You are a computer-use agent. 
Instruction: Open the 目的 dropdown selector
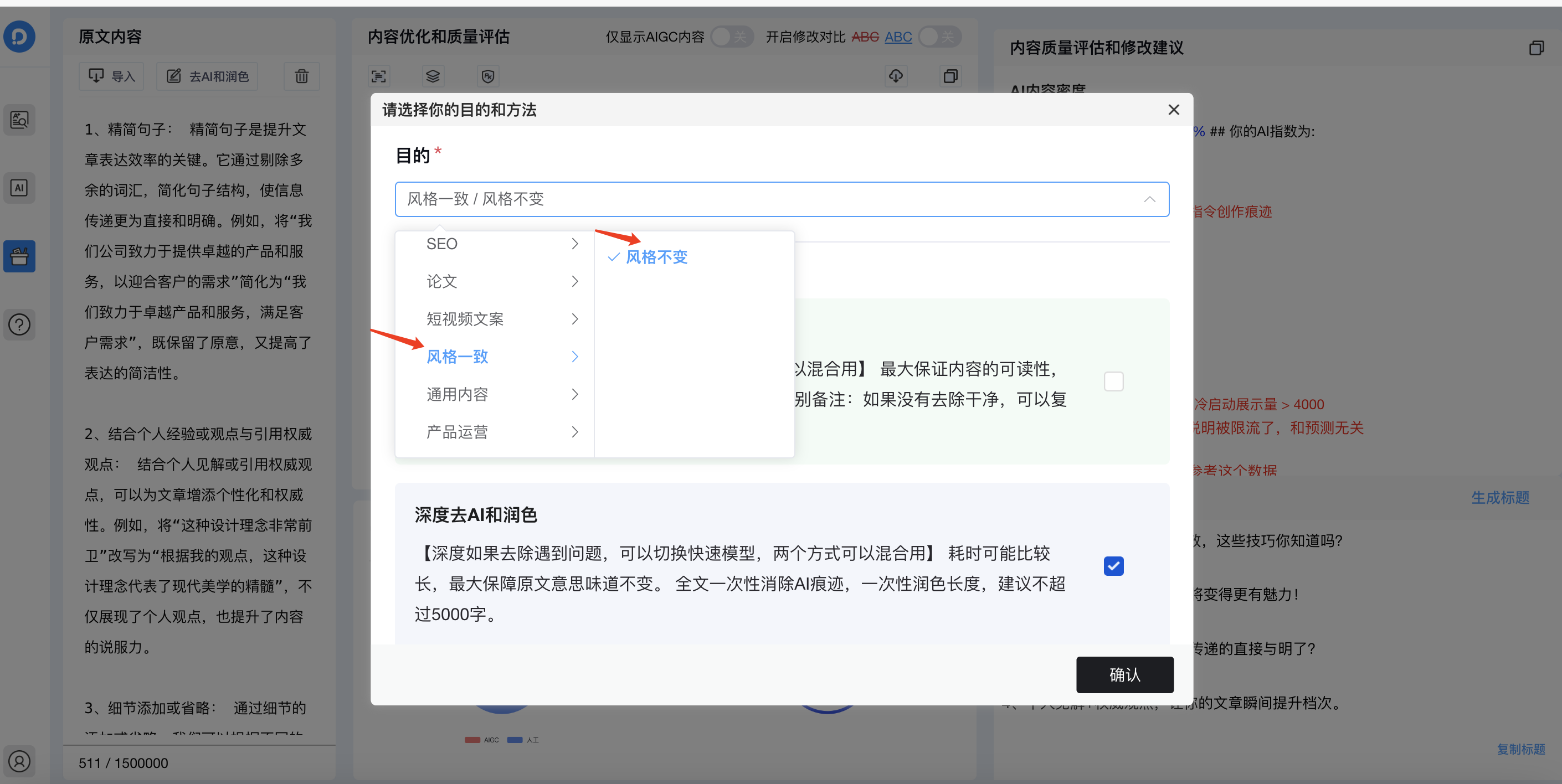782,199
